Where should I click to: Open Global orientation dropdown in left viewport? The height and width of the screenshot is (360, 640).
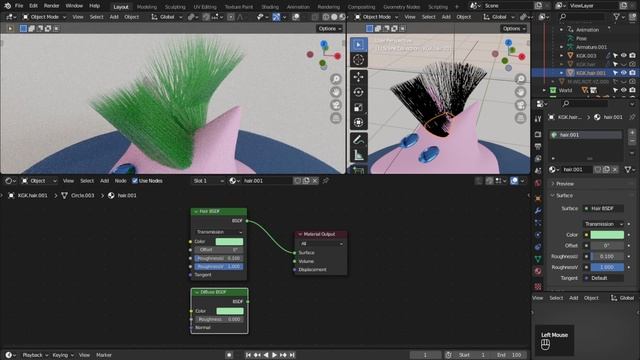coord(167,17)
